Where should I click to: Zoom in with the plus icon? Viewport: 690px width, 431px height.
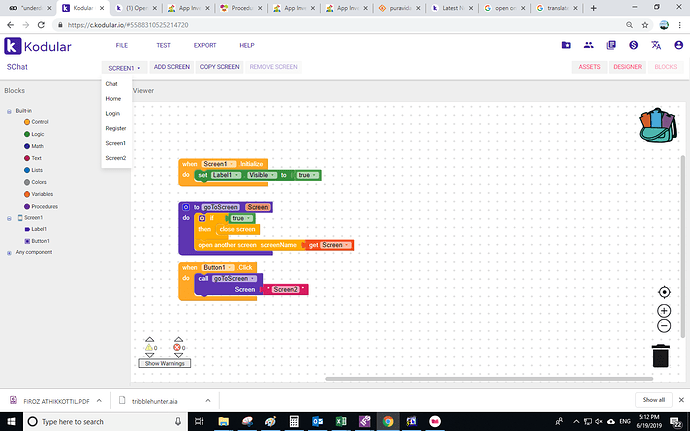[x=664, y=311]
